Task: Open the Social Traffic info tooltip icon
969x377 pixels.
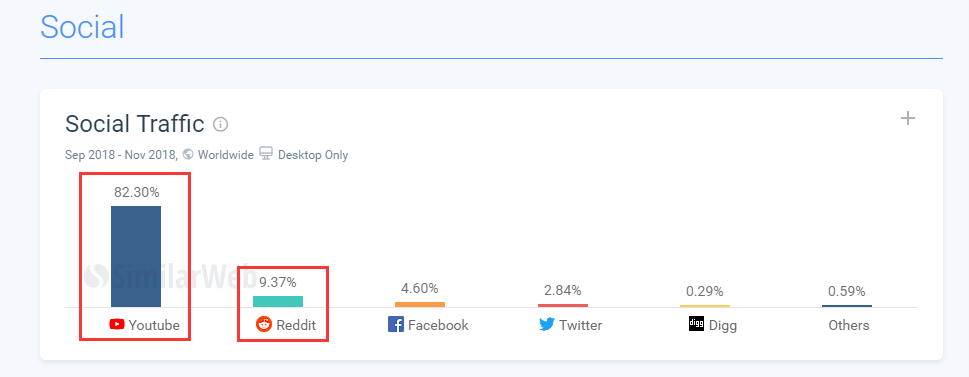Action: click(x=221, y=125)
